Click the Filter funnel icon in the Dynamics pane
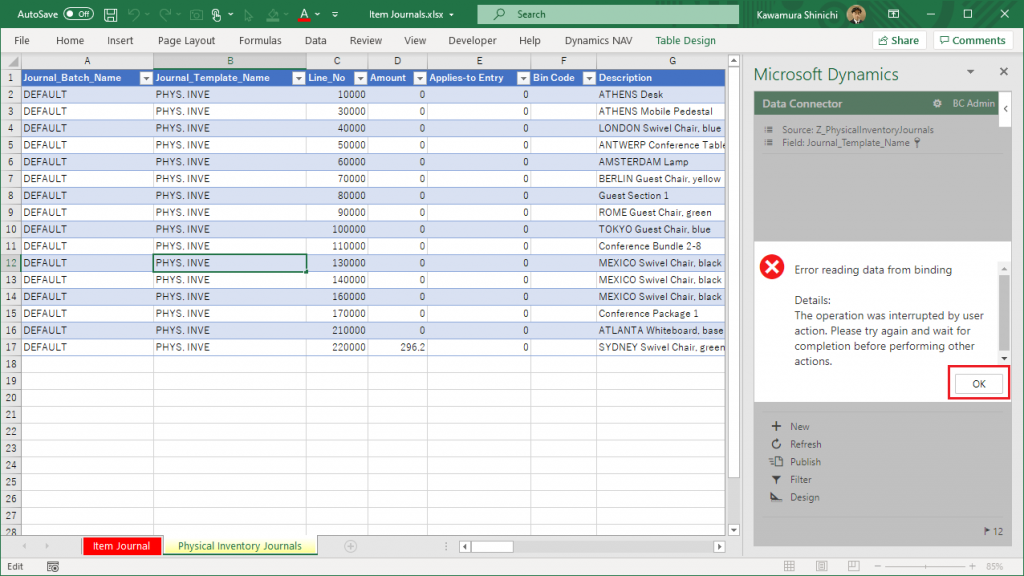Image resolution: width=1024 pixels, height=576 pixels. pyautogui.click(x=776, y=479)
